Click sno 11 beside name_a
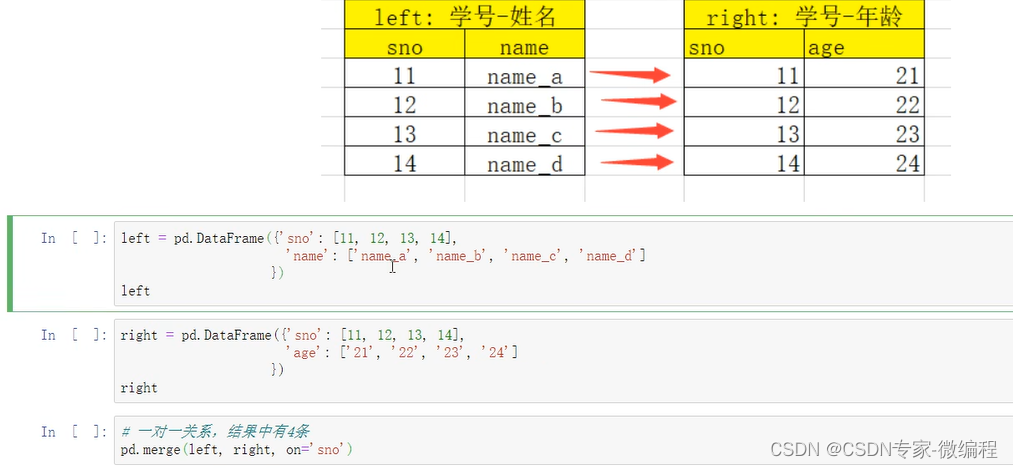The image size is (1013, 469). tap(405, 74)
